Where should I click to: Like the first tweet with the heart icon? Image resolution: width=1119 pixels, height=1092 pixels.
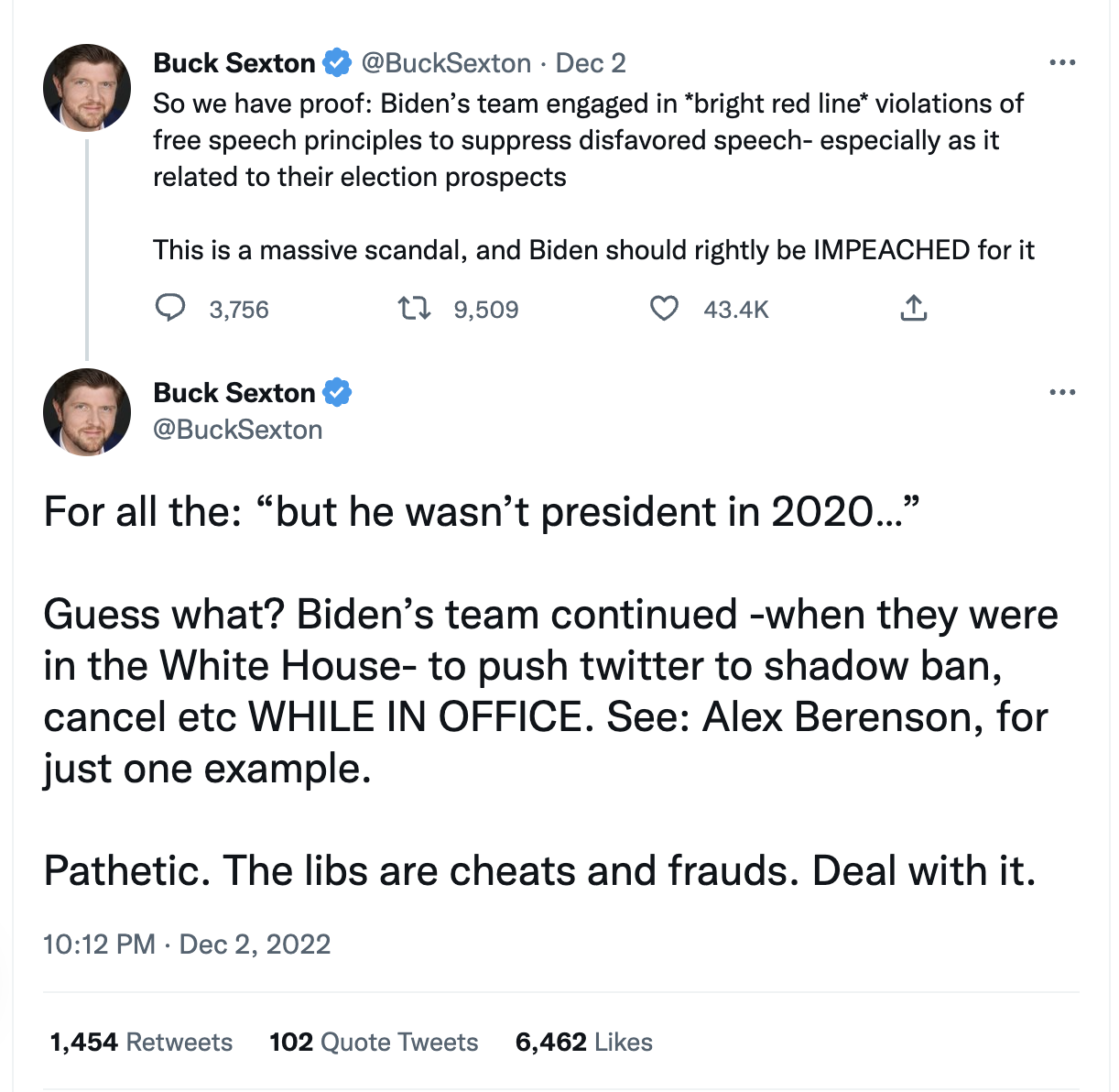click(x=664, y=309)
